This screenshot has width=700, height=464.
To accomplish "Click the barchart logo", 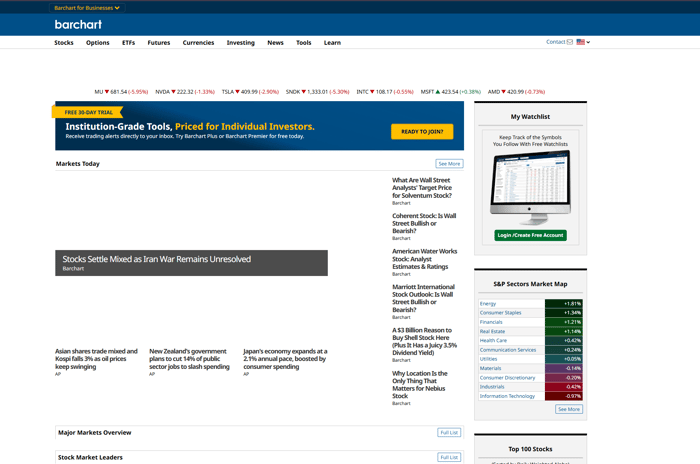I will [78, 25].
